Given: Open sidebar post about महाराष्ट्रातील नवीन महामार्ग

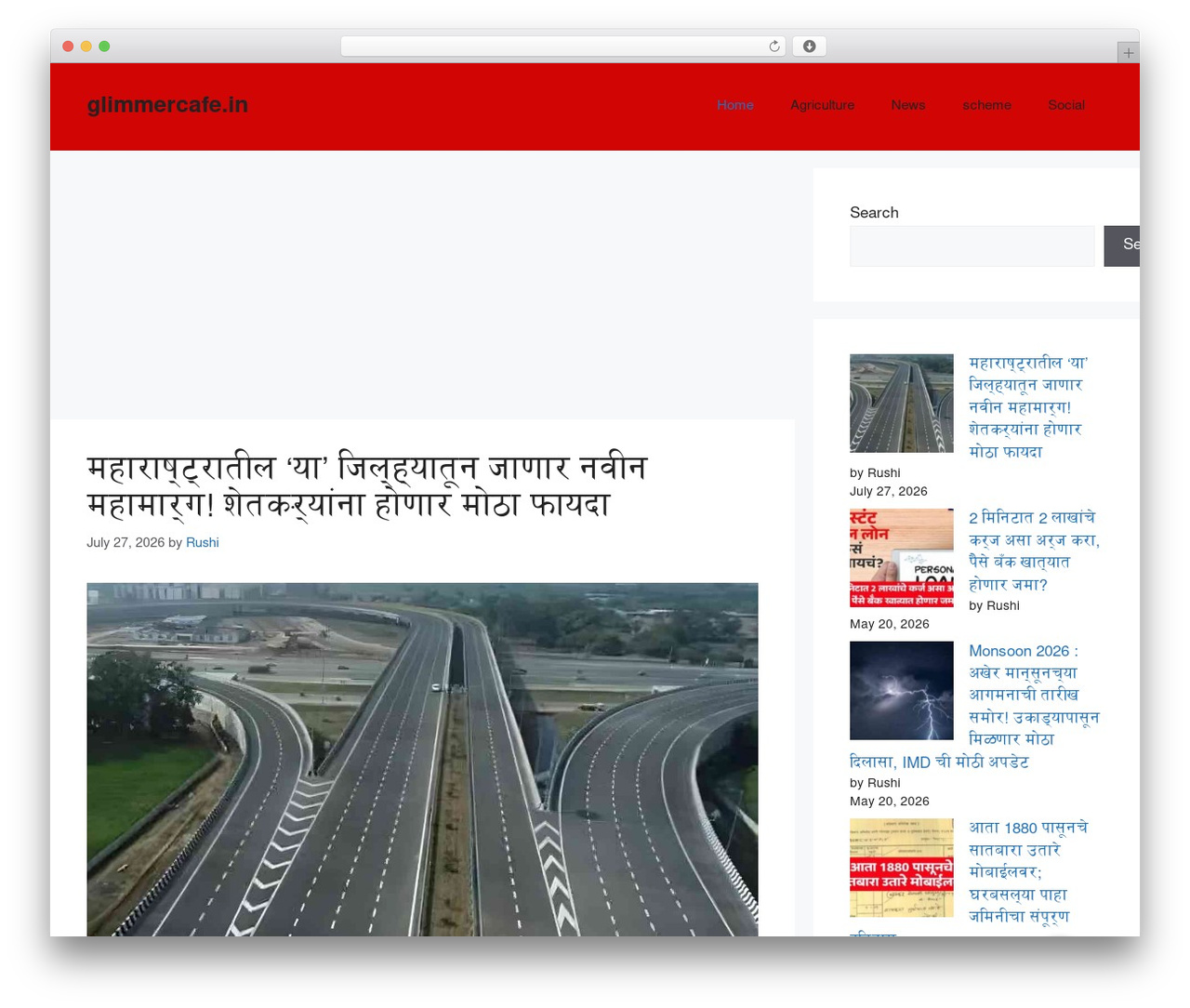Looking at the screenshot, I should tap(1027, 407).
